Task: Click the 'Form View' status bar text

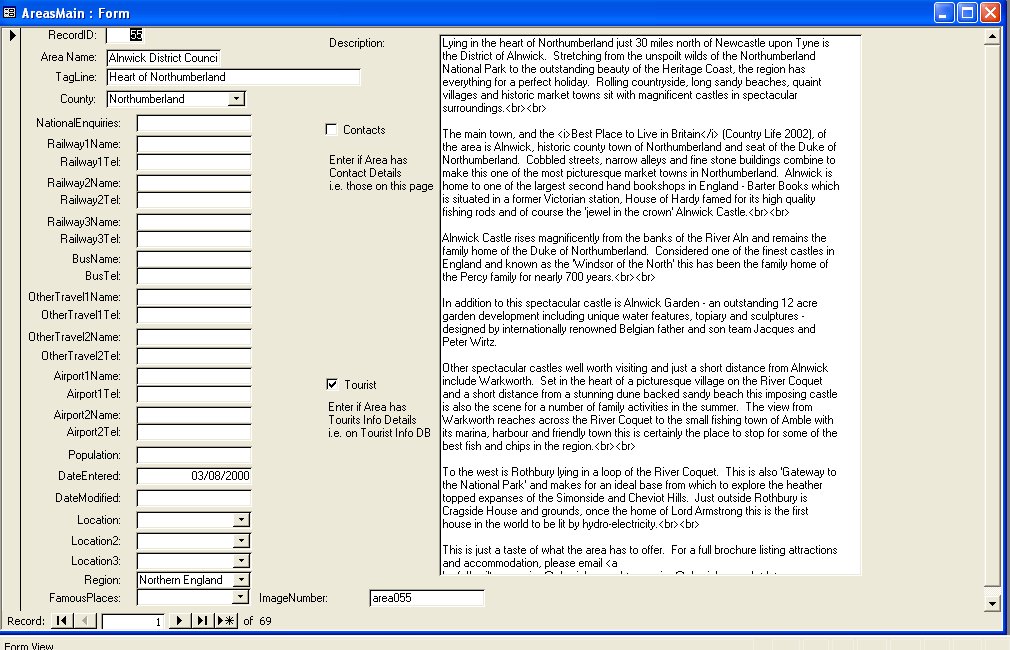Action: [x=29, y=645]
